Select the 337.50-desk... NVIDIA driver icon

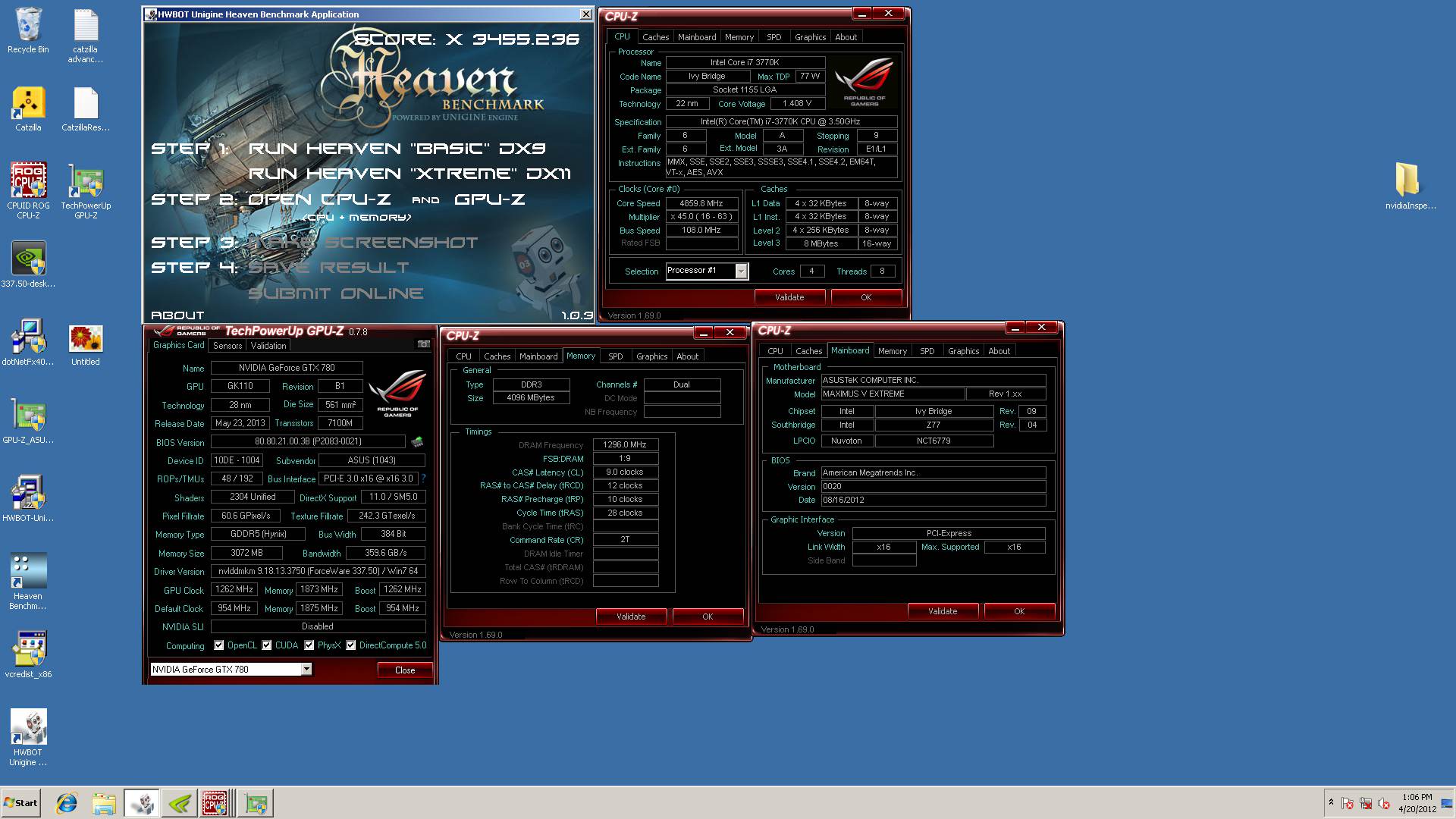[x=28, y=264]
